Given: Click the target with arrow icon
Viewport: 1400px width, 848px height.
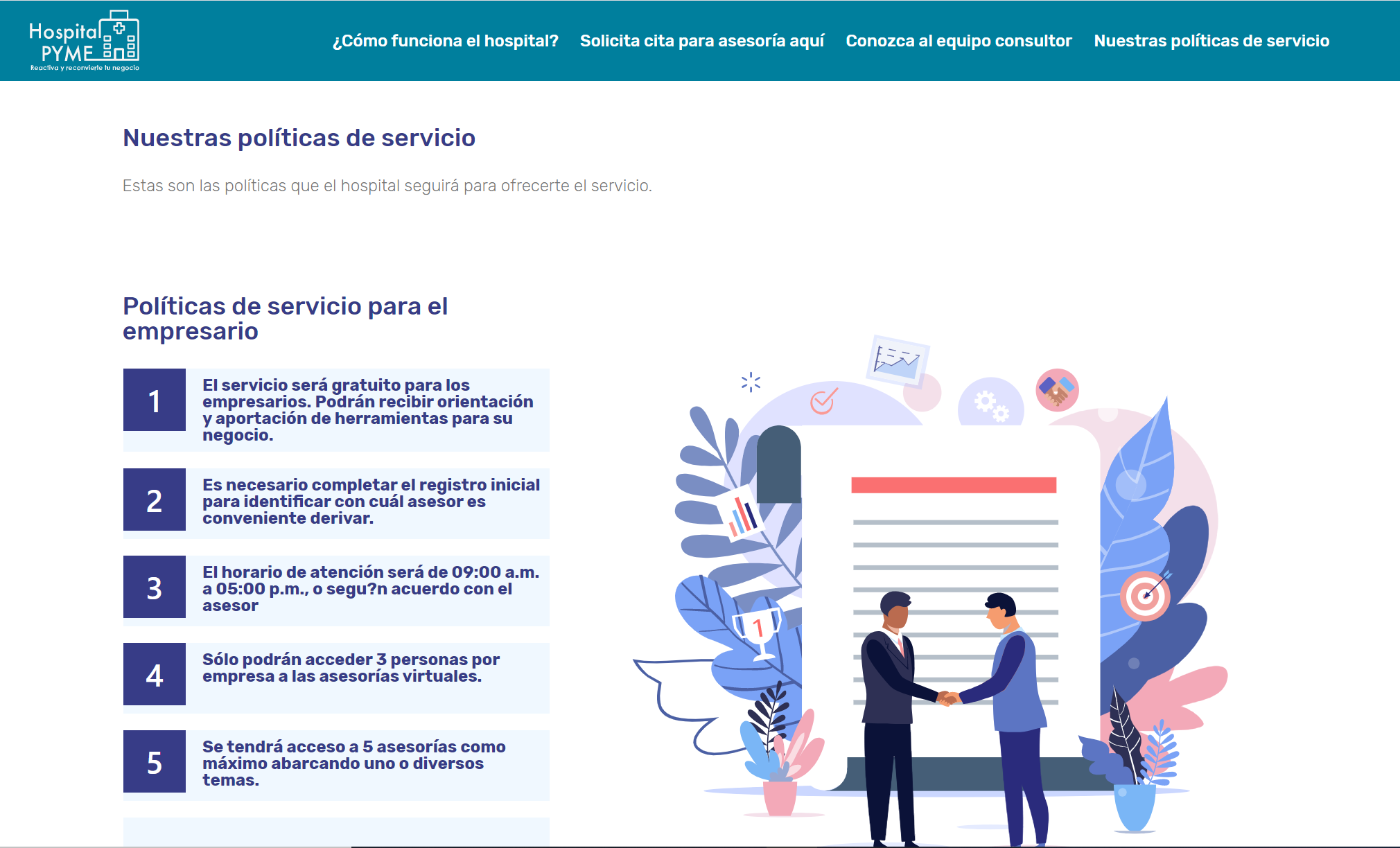Looking at the screenshot, I should coord(1146,595).
